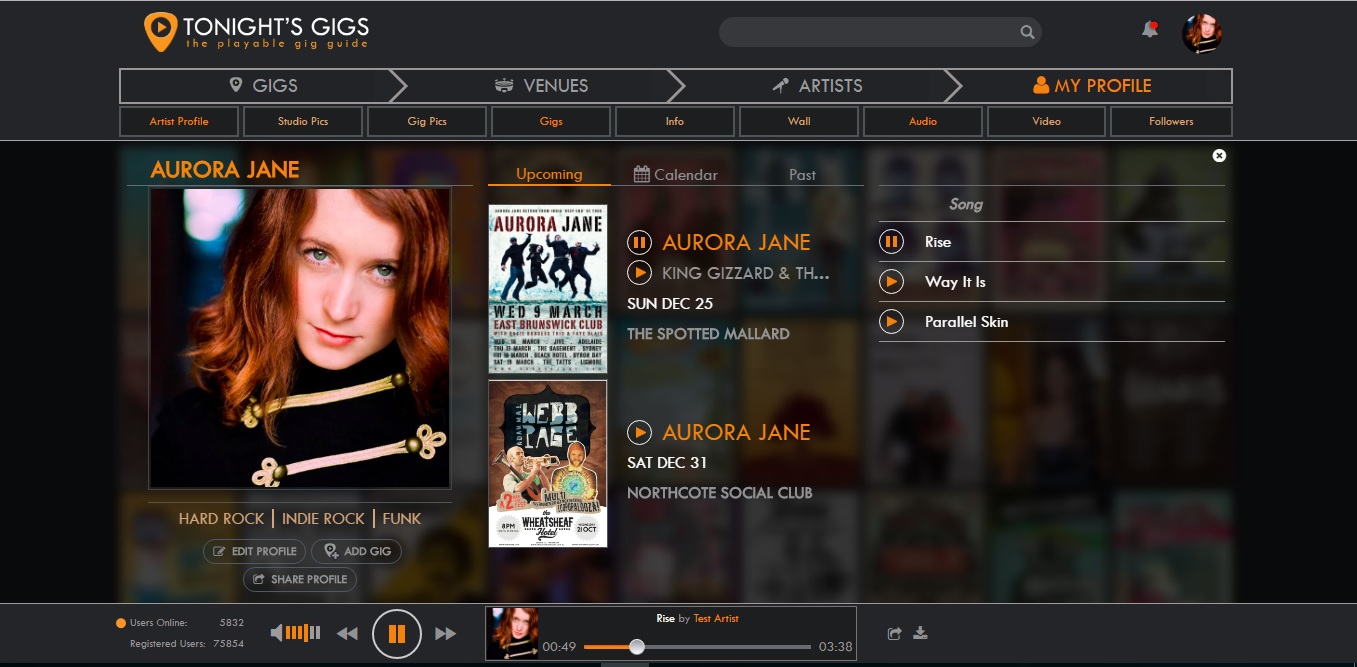Click the Aurora Jane profile photo
The width and height of the screenshot is (1357, 667).
(x=300, y=338)
